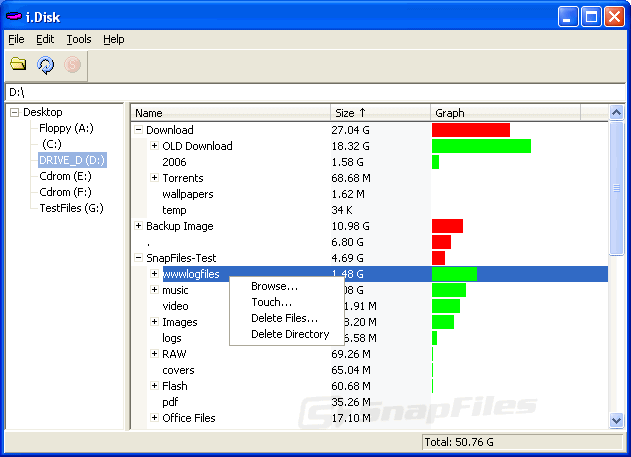
Task: Click the 69.26 M size value
Action: 351,354
